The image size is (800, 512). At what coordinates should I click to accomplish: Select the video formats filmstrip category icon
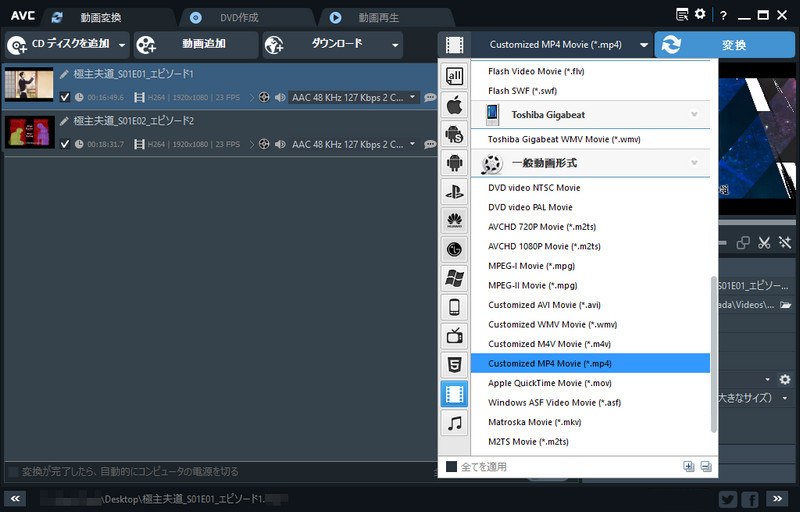click(454, 394)
